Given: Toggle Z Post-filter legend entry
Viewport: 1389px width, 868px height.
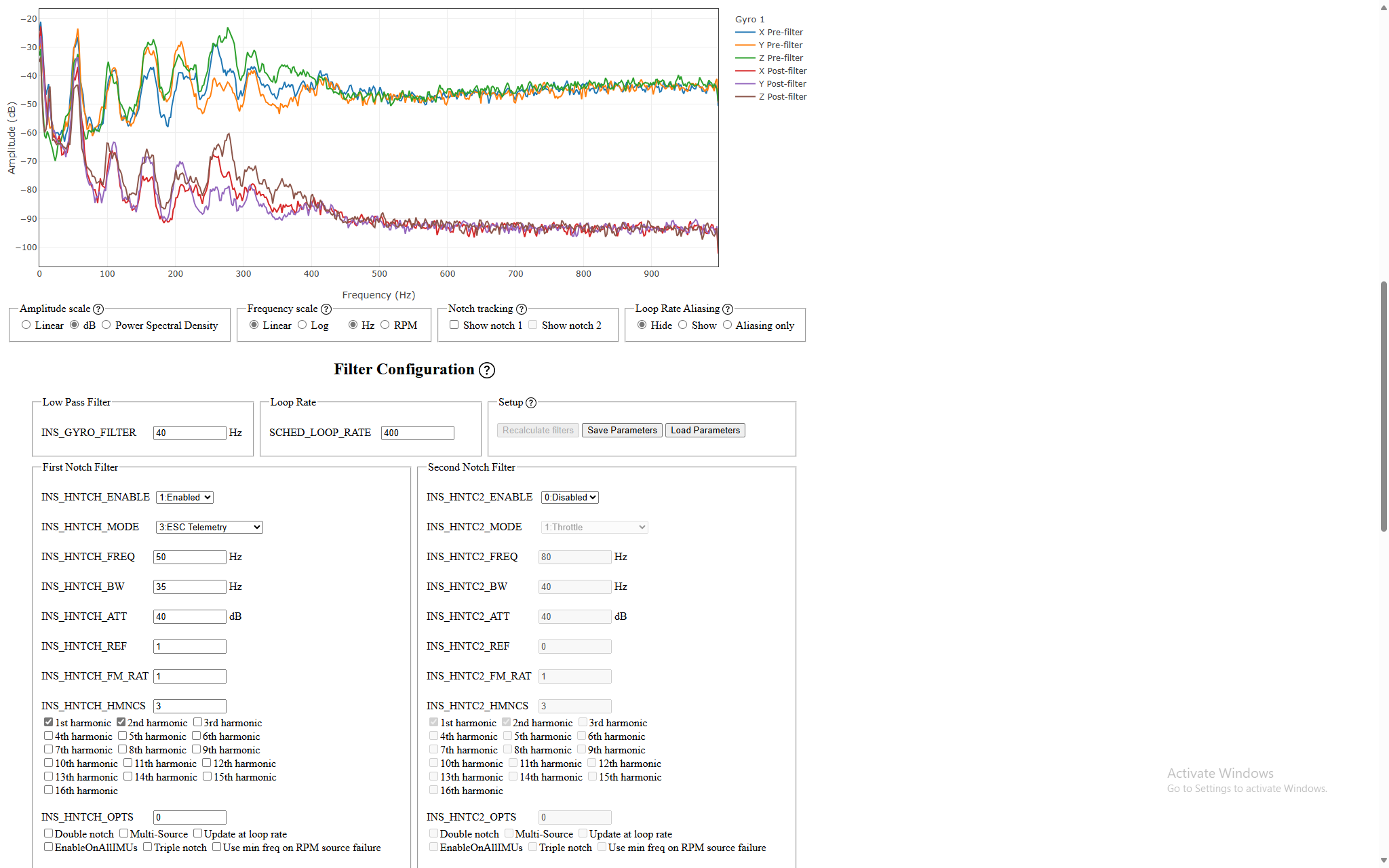Looking at the screenshot, I should click(x=782, y=97).
